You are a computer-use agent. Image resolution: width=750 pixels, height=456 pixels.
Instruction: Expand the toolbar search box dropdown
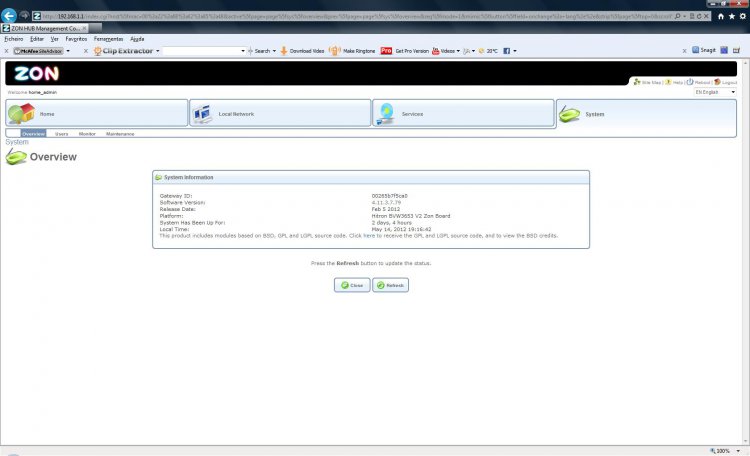pos(243,51)
